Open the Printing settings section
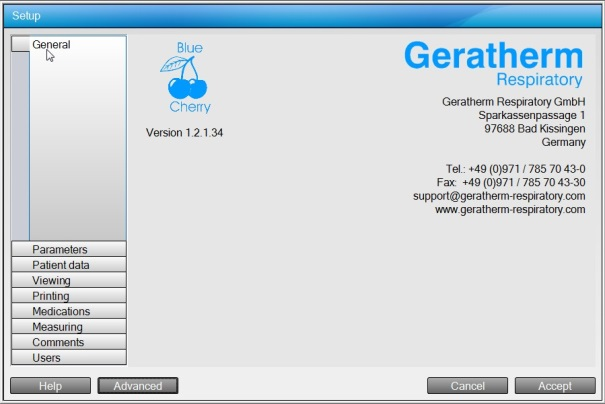605x404 pixels. click(x=69, y=296)
